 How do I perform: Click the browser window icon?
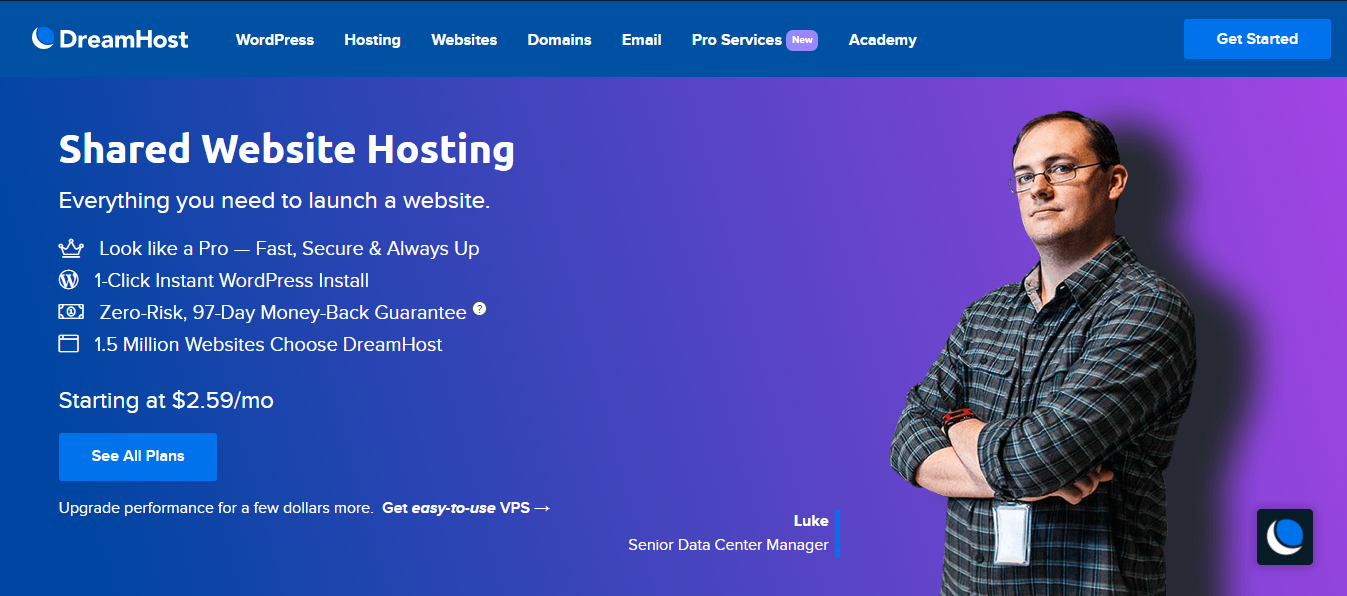coord(69,344)
